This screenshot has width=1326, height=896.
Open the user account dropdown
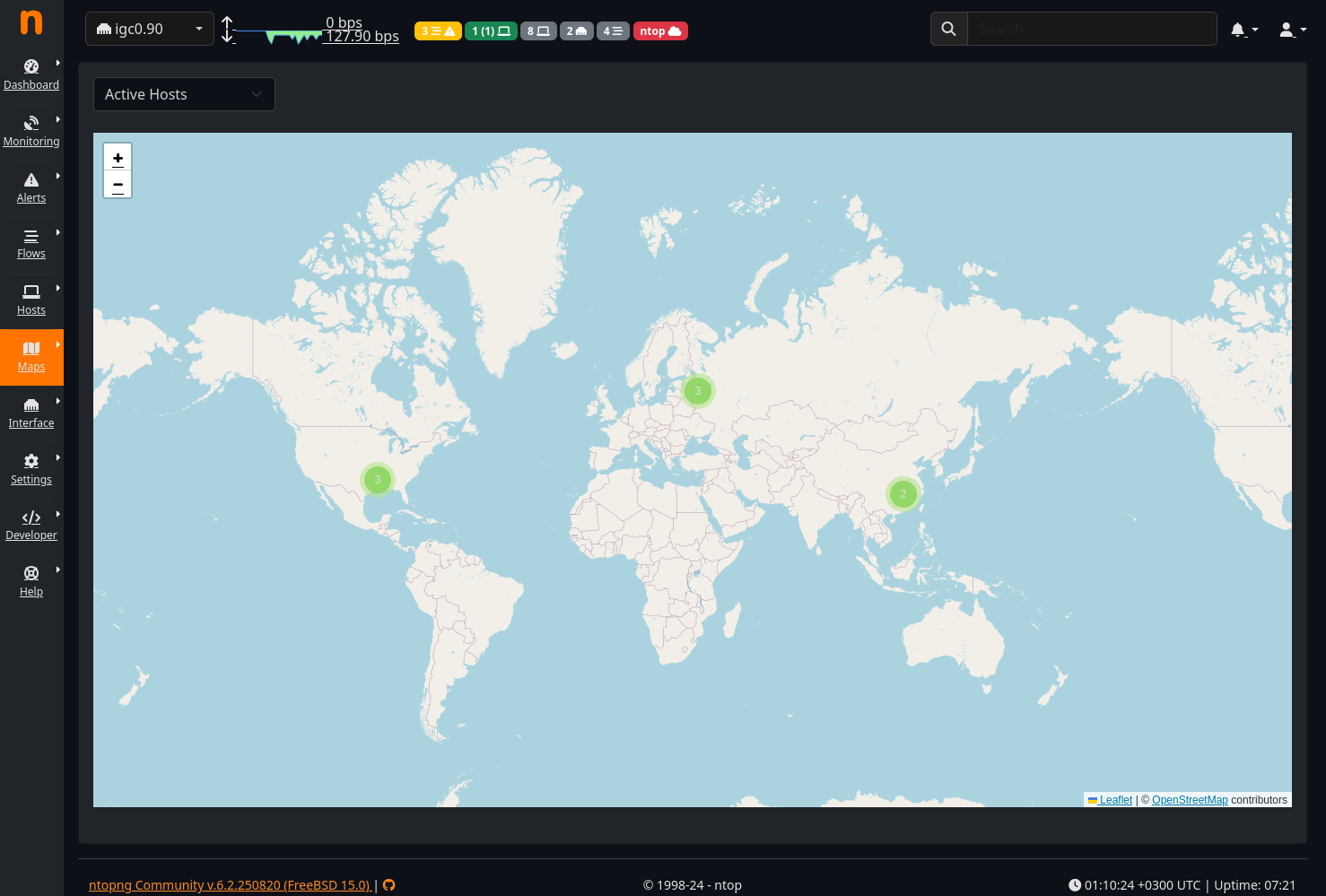(1293, 30)
